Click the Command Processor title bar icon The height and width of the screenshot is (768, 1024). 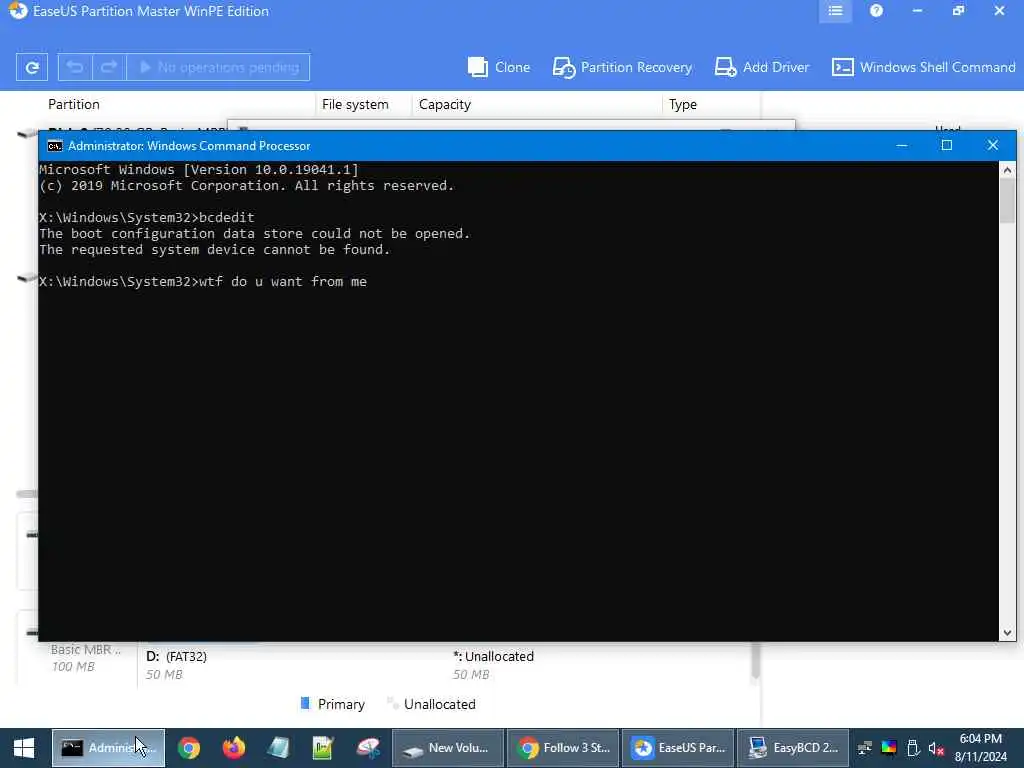[55, 146]
